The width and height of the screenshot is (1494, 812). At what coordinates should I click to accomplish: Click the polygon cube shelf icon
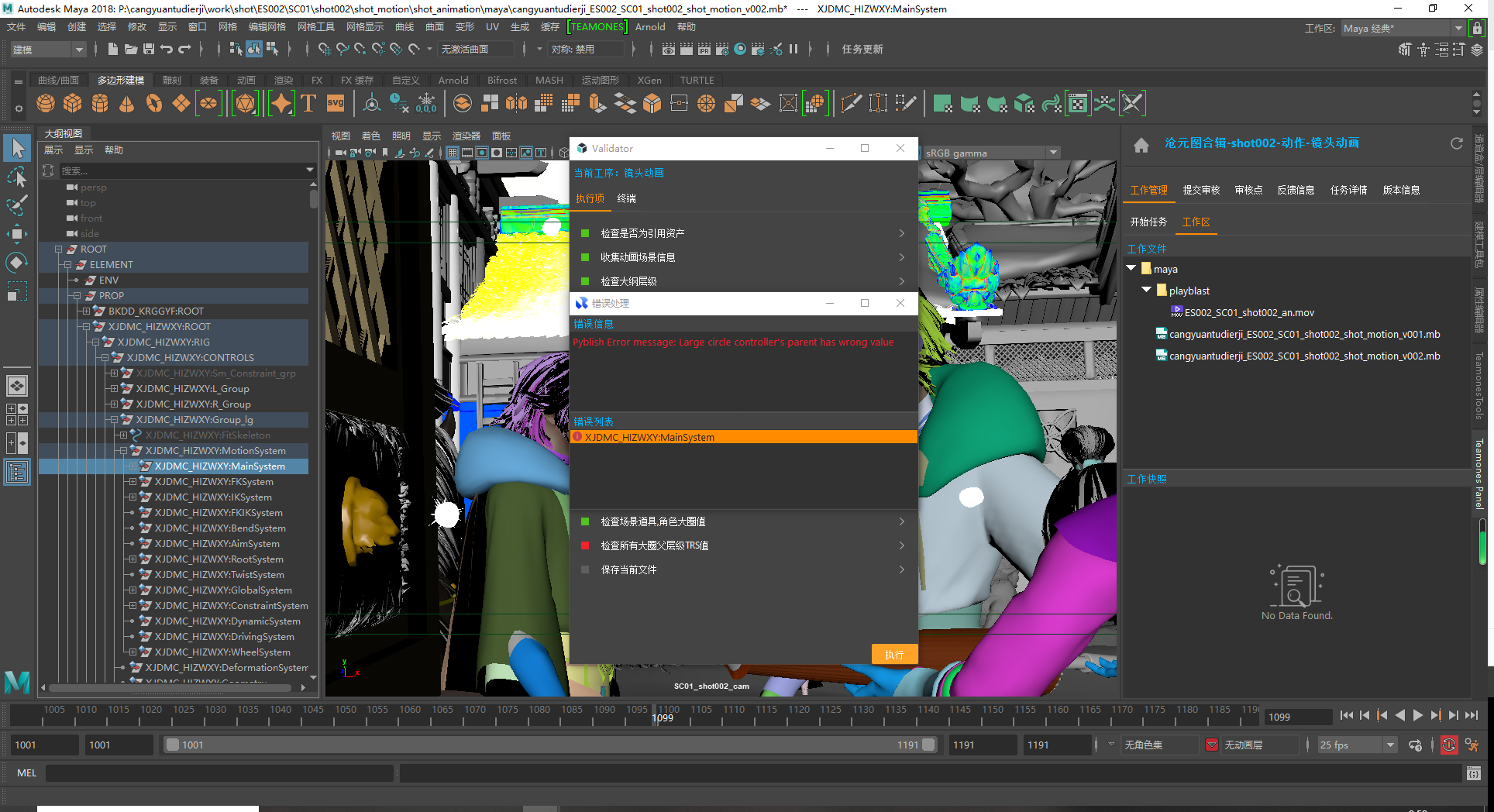(x=73, y=103)
